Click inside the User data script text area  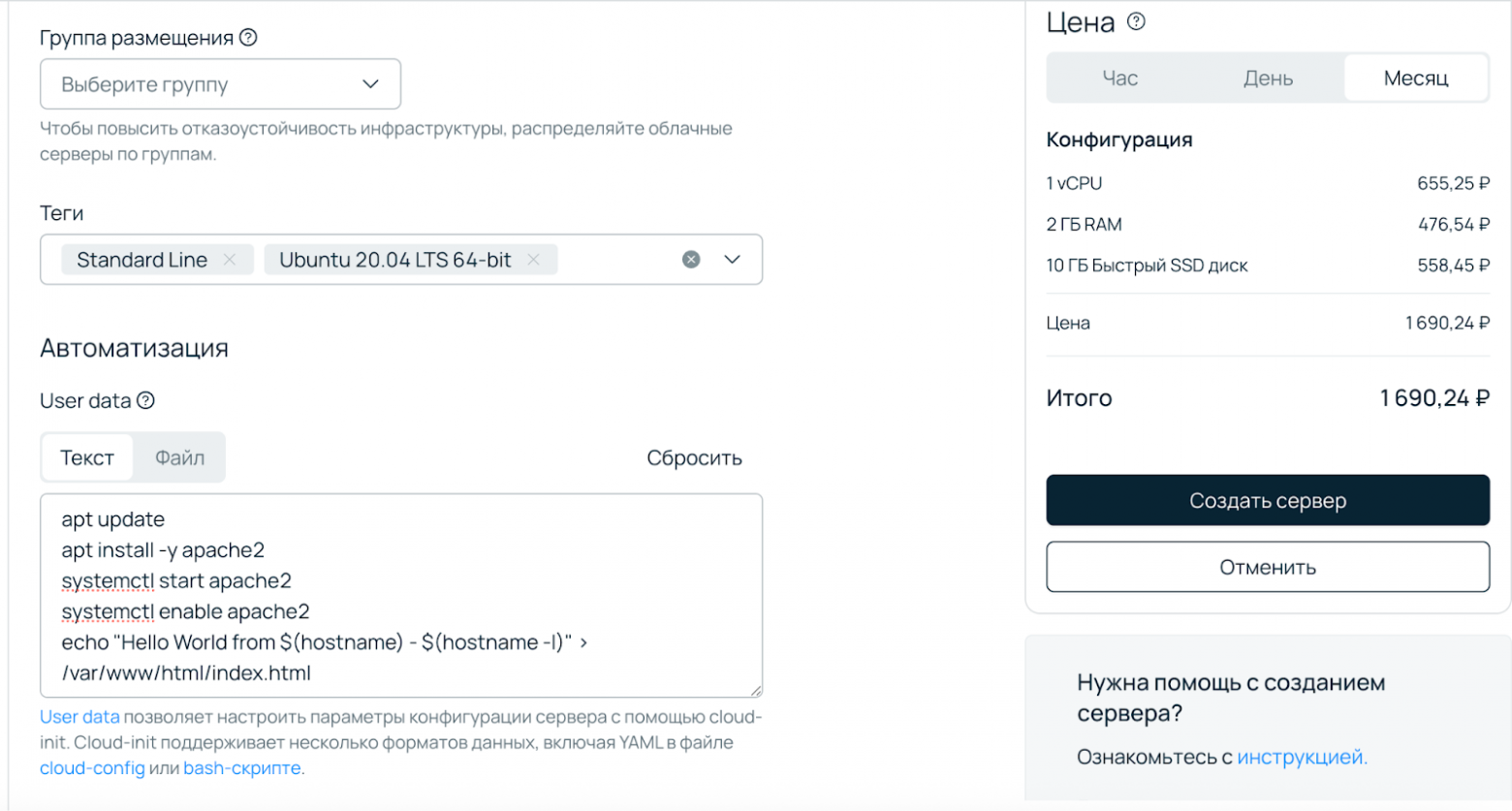point(400,594)
